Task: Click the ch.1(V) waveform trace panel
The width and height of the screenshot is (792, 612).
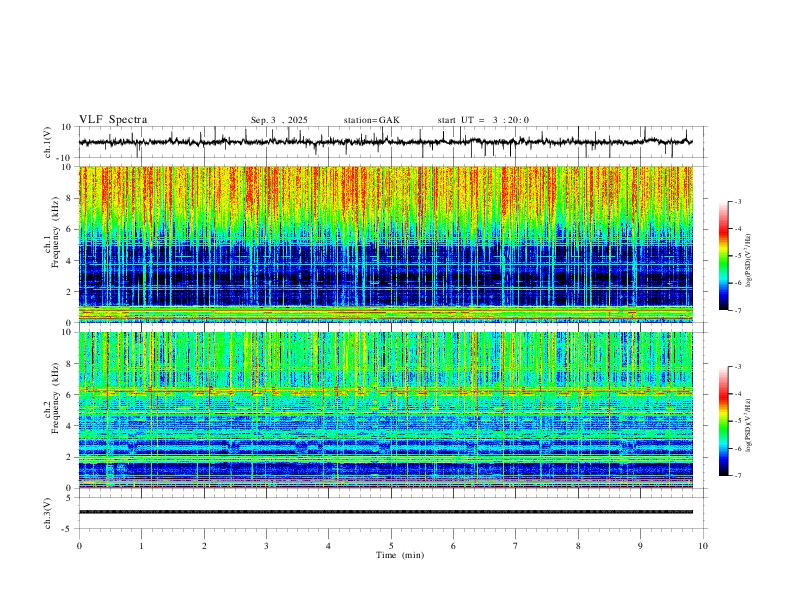Action: click(x=392, y=142)
